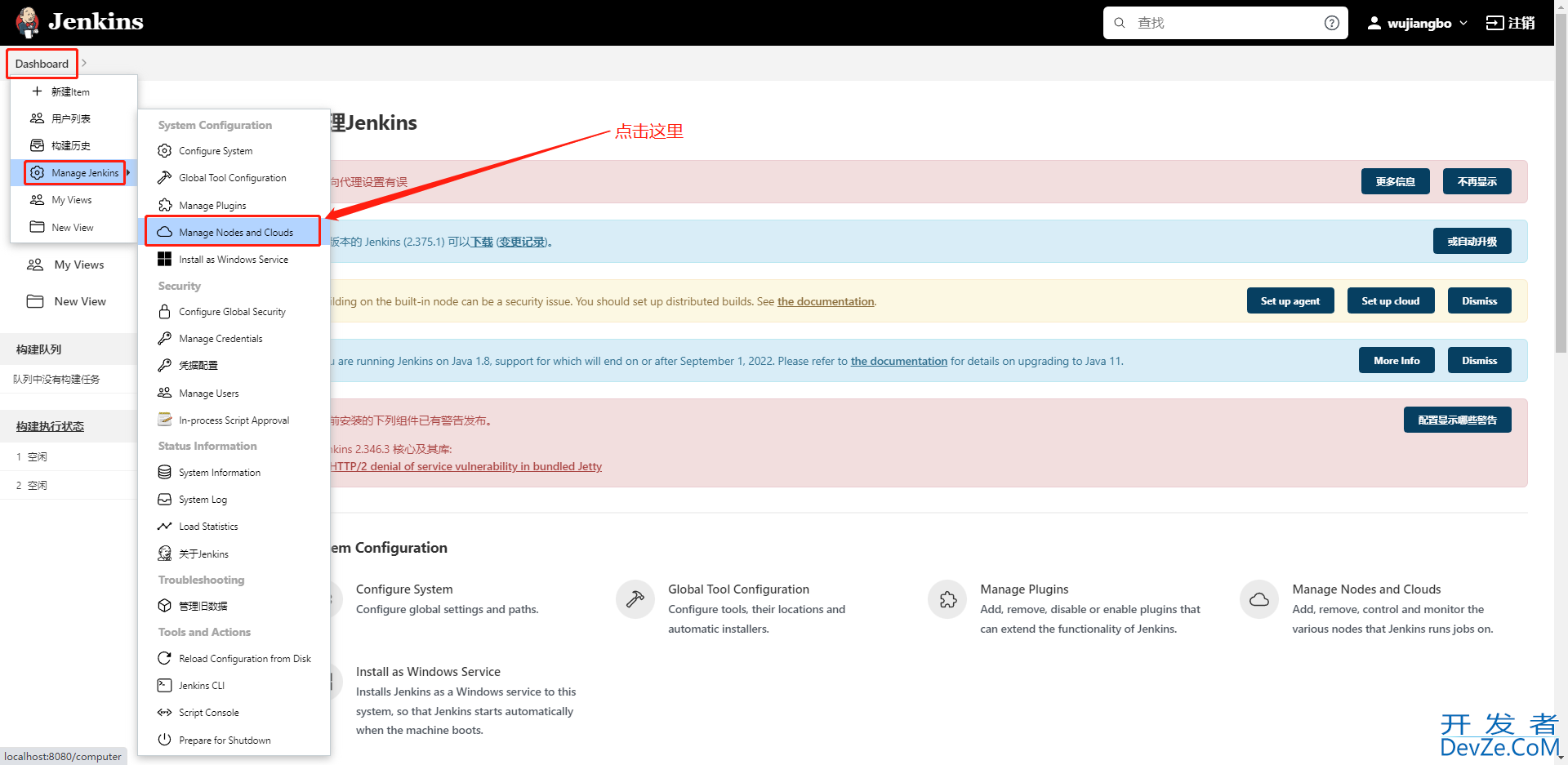Click the key icon for Manage Credentials

coord(164,339)
